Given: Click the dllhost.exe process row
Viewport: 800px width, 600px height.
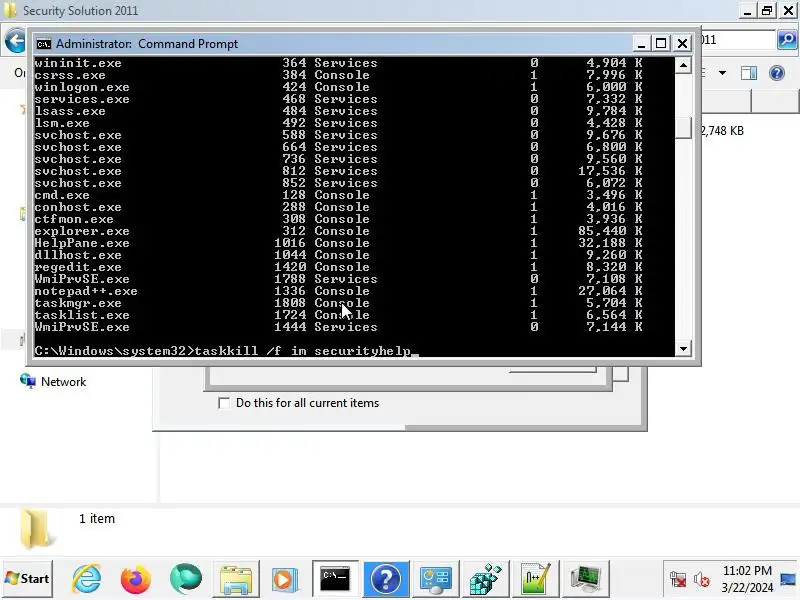Looking at the screenshot, I should click(338, 255).
